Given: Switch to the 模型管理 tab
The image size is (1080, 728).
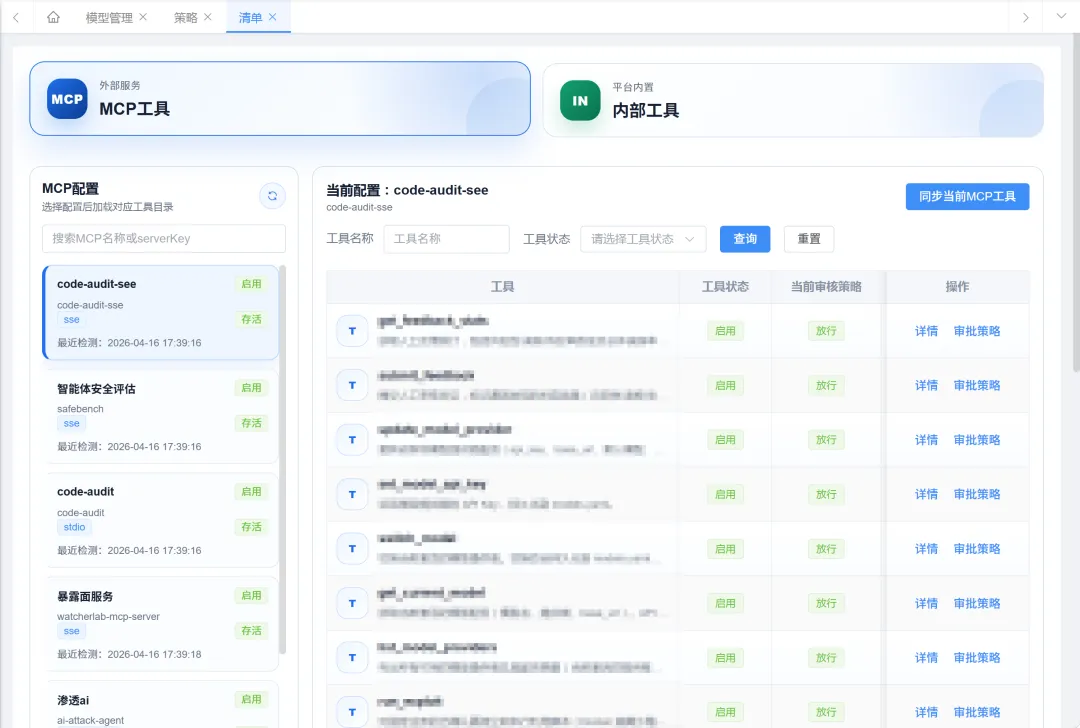Looking at the screenshot, I should coord(109,18).
